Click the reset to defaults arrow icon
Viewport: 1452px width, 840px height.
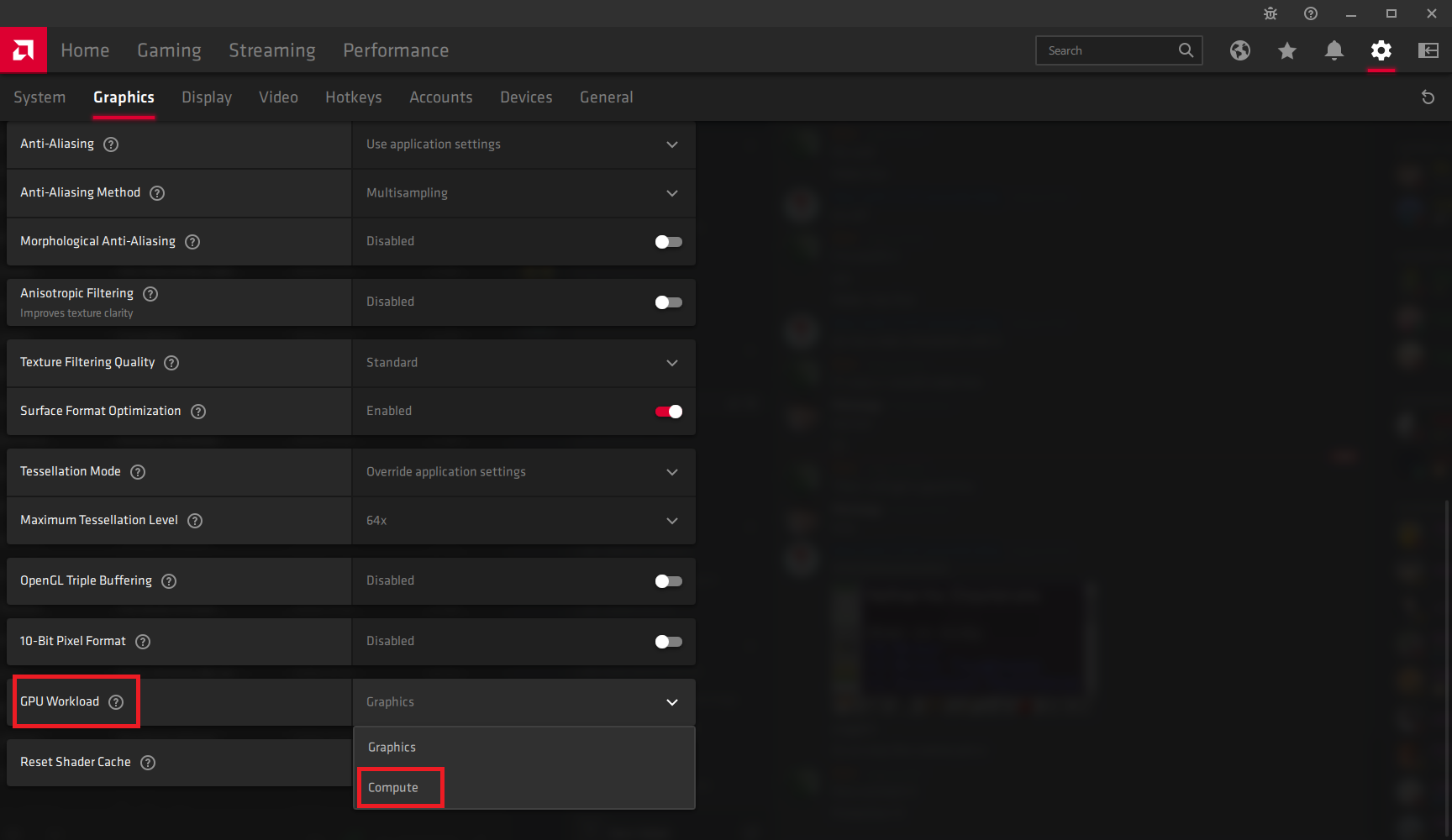[1428, 97]
